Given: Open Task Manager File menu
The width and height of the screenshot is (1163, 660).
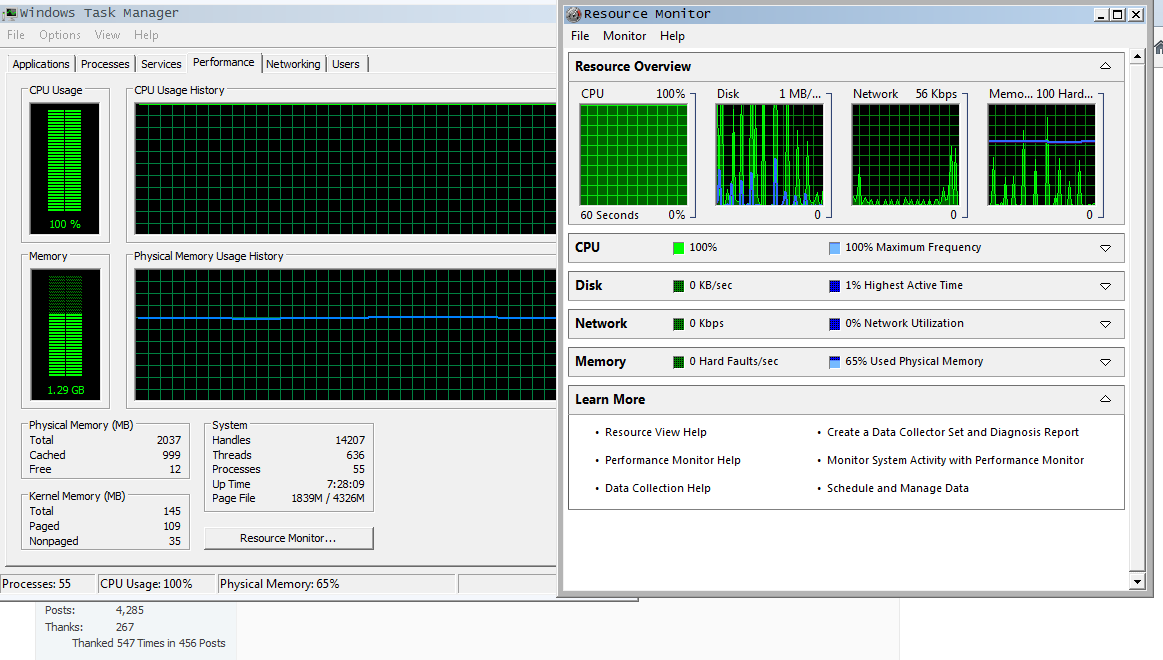Looking at the screenshot, I should pos(16,35).
